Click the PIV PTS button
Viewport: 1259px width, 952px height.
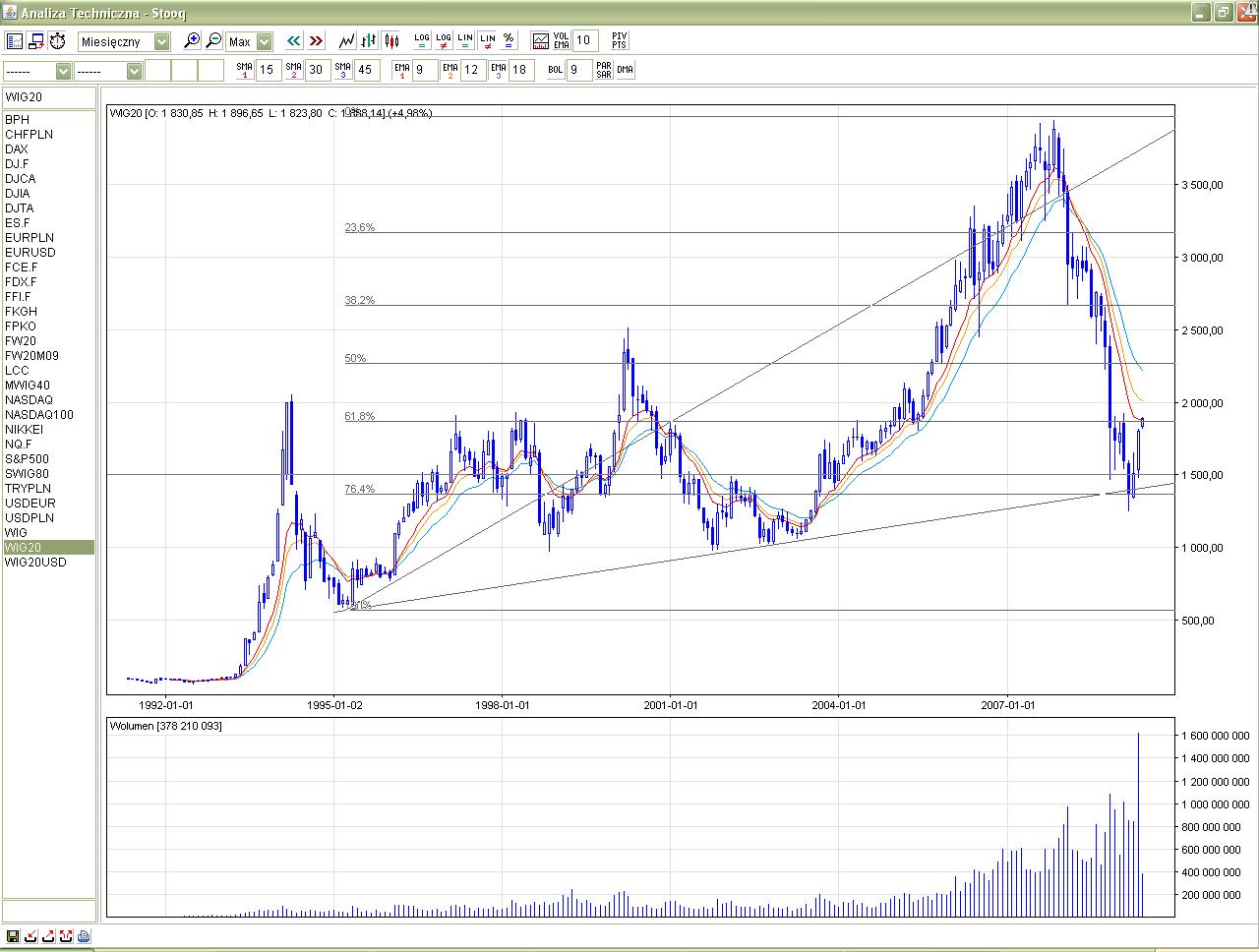[619, 41]
